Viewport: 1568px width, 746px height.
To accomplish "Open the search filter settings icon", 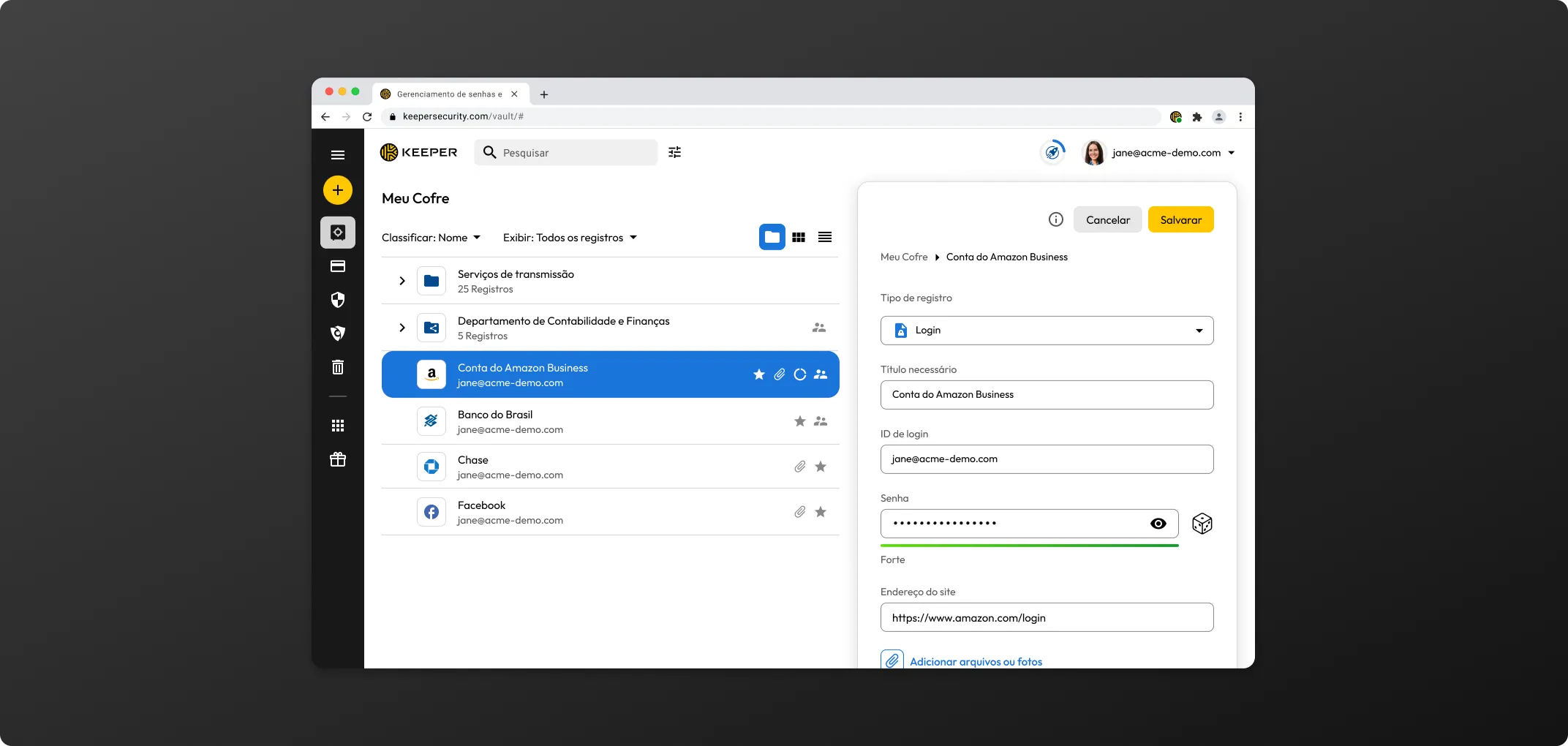I will 675,152.
